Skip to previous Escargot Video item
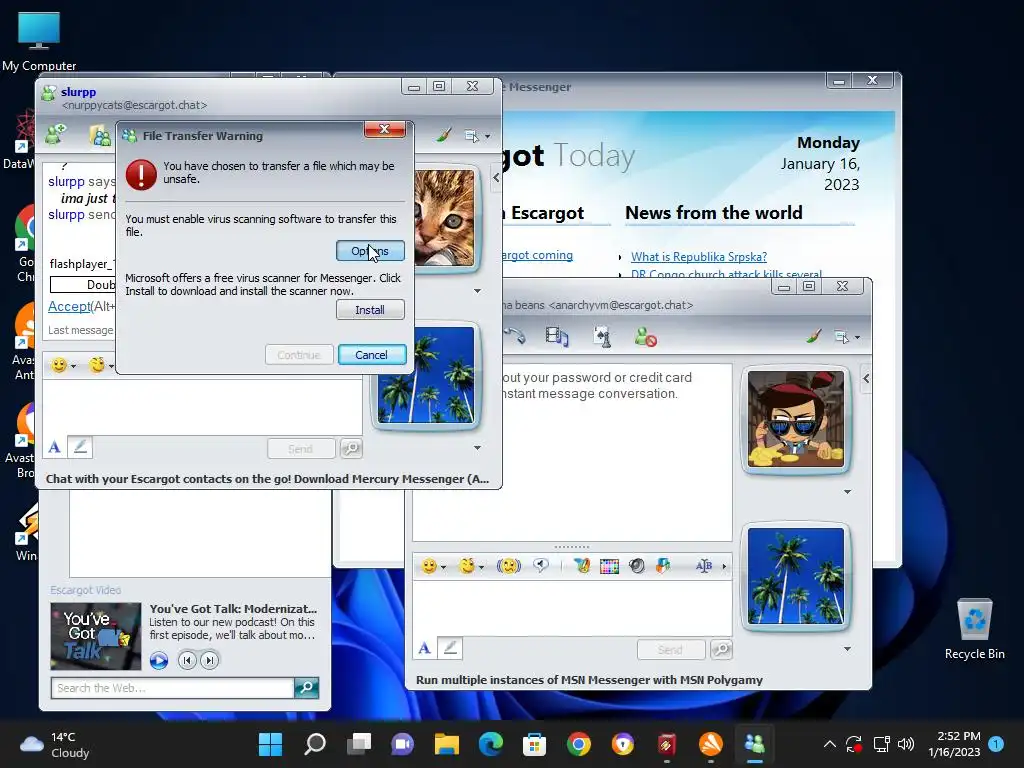 (187, 660)
